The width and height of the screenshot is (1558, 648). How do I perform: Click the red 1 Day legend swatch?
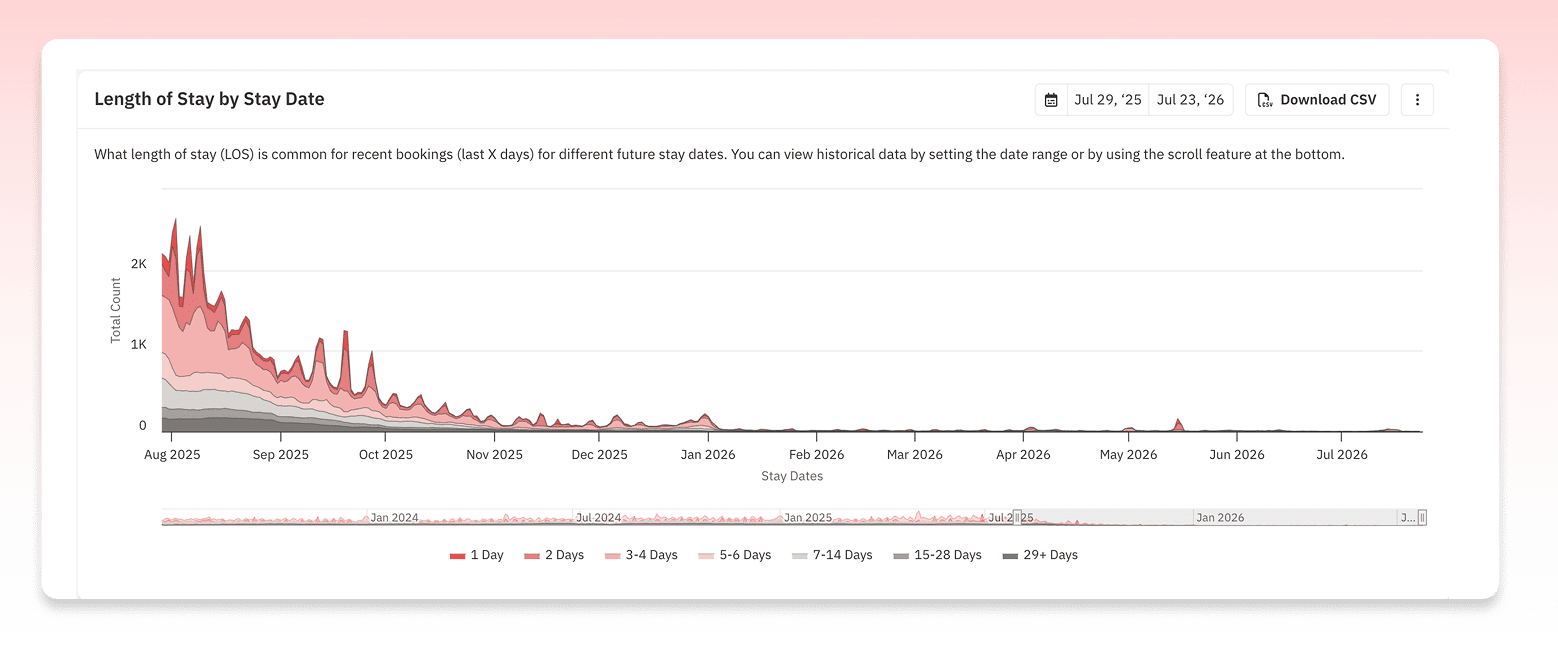(x=458, y=555)
